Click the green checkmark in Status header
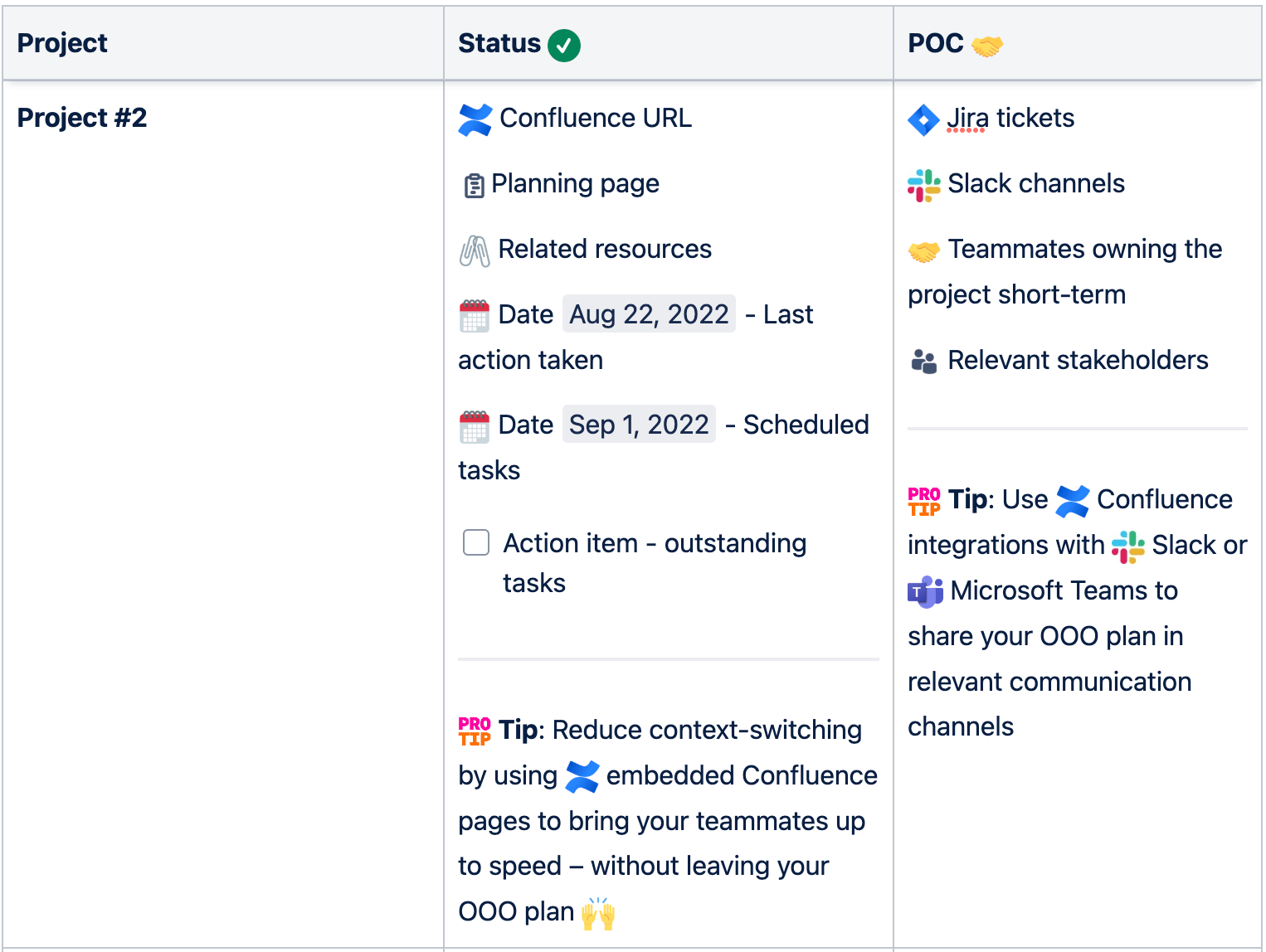 564,45
